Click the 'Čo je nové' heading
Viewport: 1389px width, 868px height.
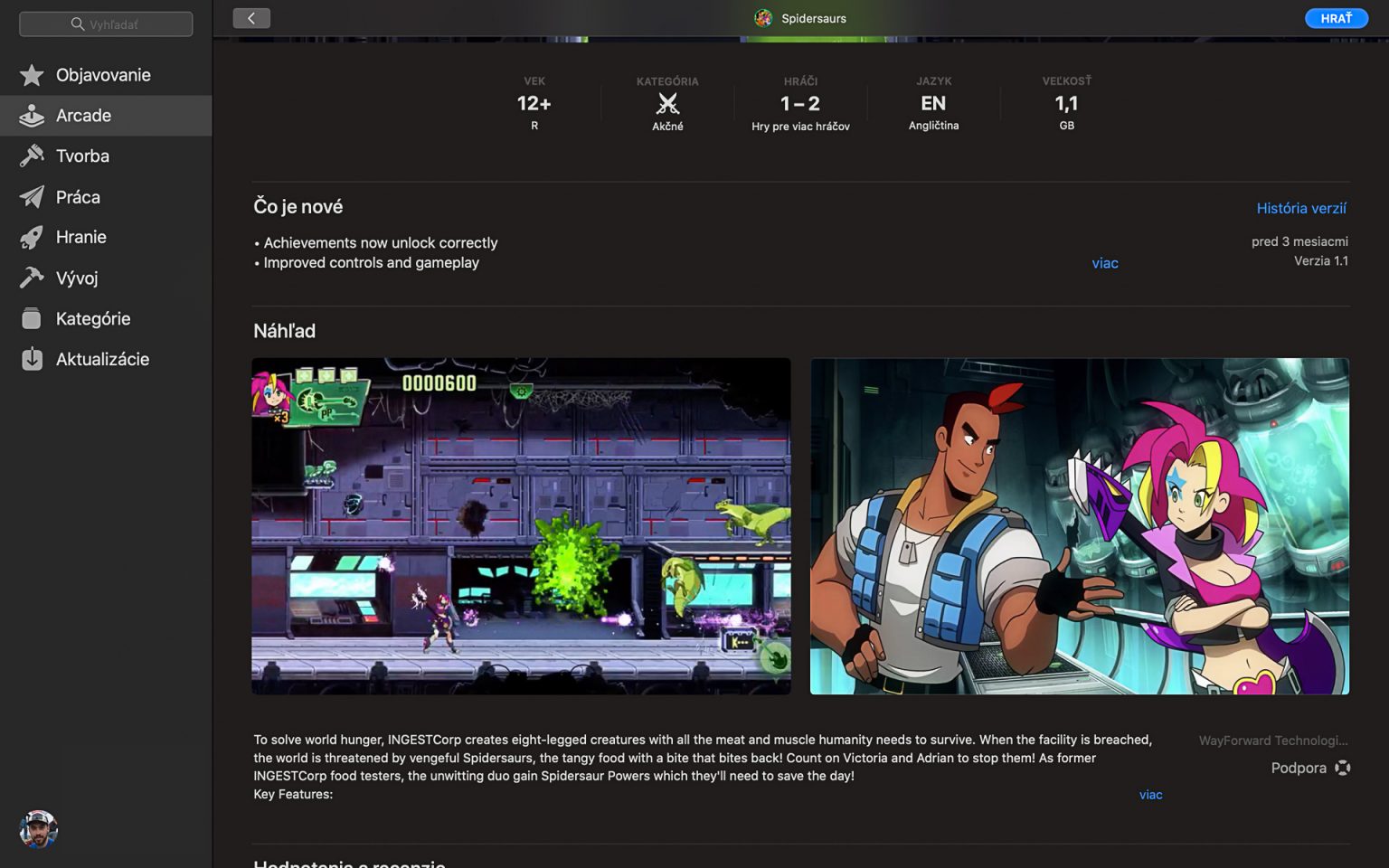298,207
